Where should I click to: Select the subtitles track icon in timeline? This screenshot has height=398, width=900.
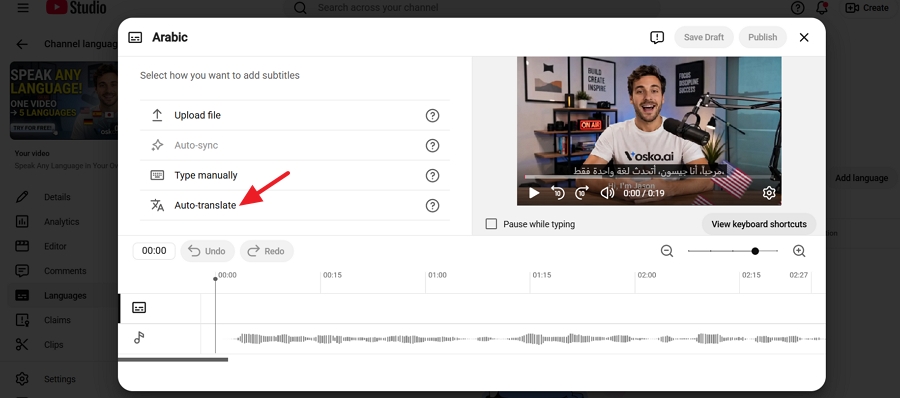pos(139,308)
